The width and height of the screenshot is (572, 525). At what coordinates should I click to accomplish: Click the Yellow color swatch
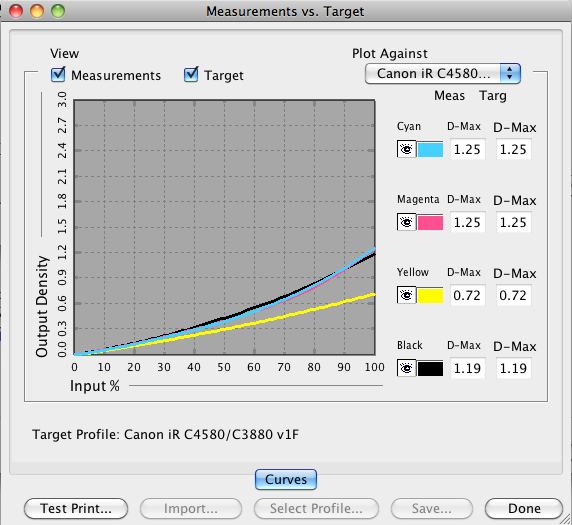click(x=430, y=296)
